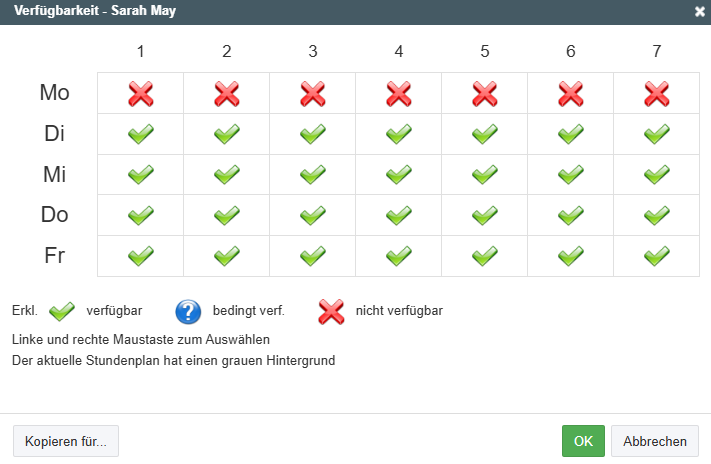Viewport: 711px width, 464px height.
Task: Open the Kopieren für... button
Action: (x=66, y=441)
